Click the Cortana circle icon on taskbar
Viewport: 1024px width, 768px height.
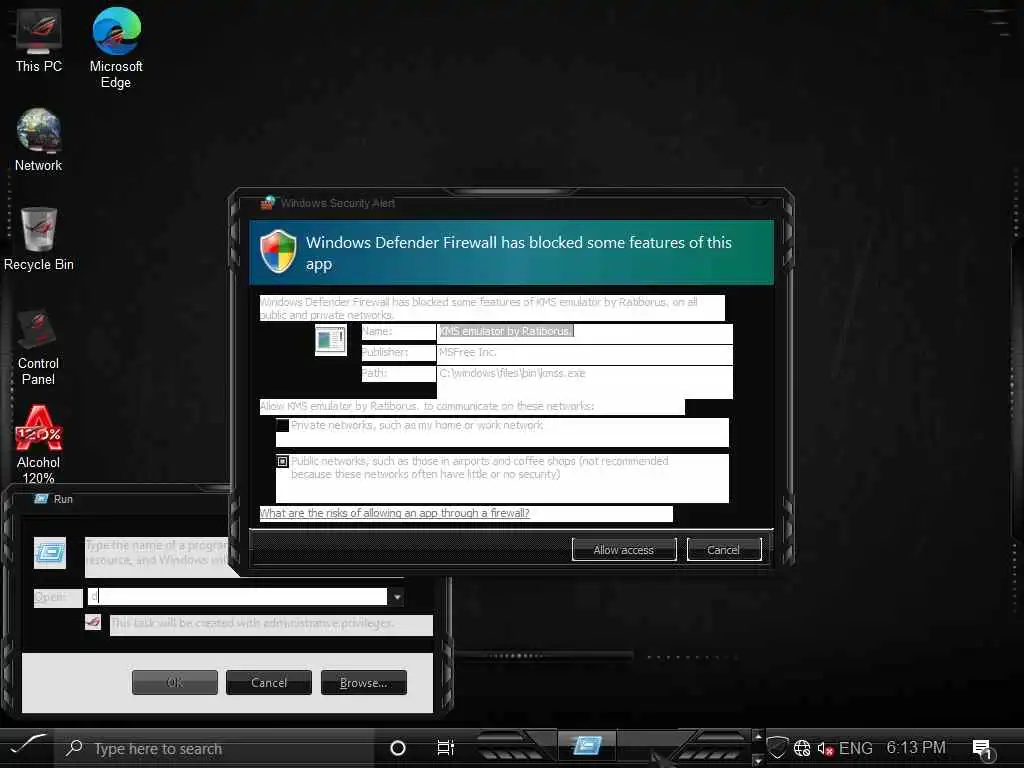tap(397, 748)
